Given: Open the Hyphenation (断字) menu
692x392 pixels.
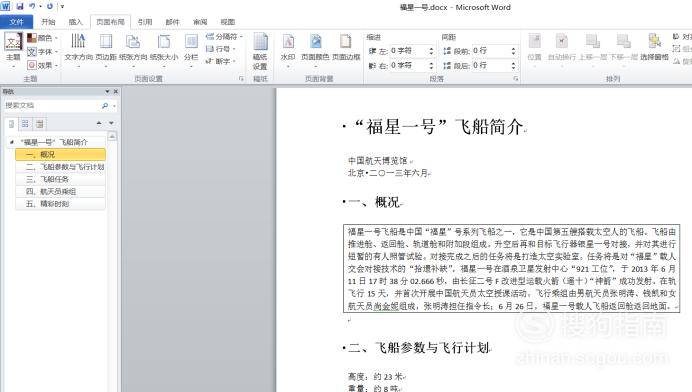Looking at the screenshot, I should click(x=221, y=61).
